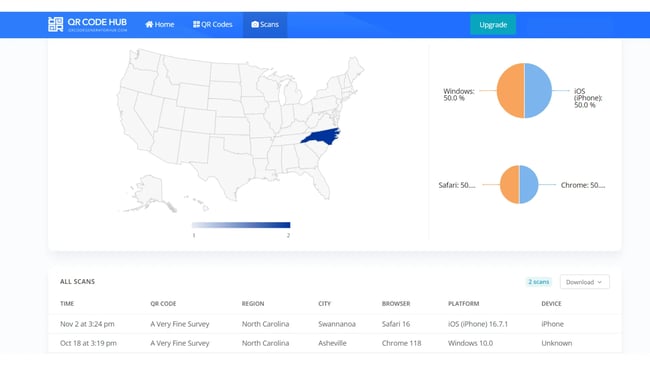
Task: Click the 2 scans badge
Action: (x=538, y=282)
